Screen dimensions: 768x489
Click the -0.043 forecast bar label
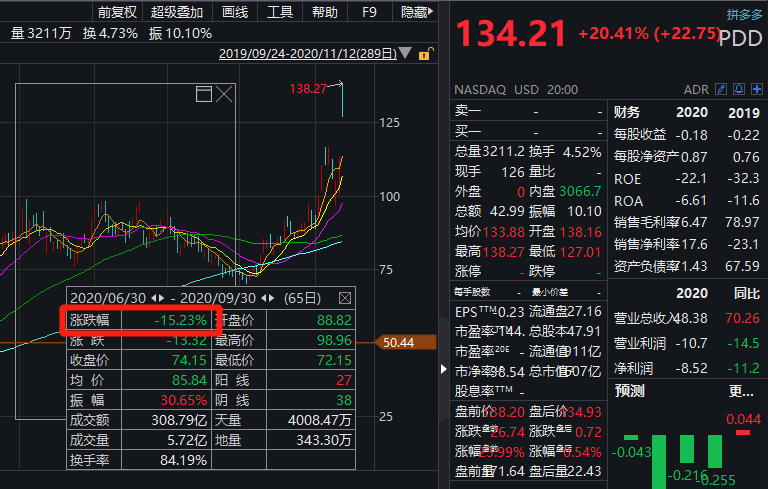click(631, 452)
